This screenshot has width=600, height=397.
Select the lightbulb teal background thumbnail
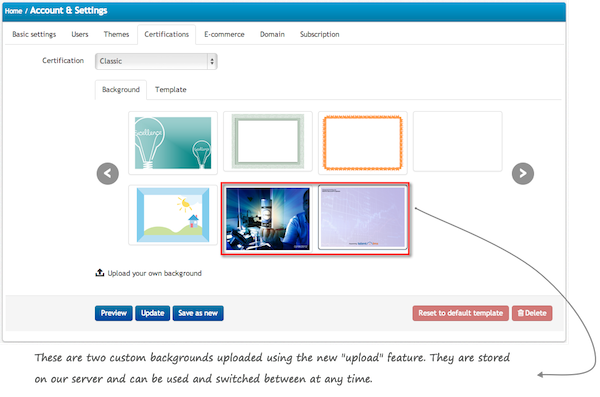pyautogui.click(x=173, y=143)
